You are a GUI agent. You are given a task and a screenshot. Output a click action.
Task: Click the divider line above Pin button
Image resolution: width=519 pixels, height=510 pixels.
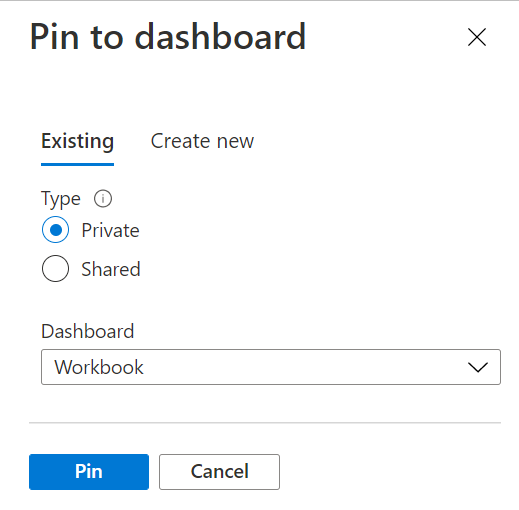[265, 423]
